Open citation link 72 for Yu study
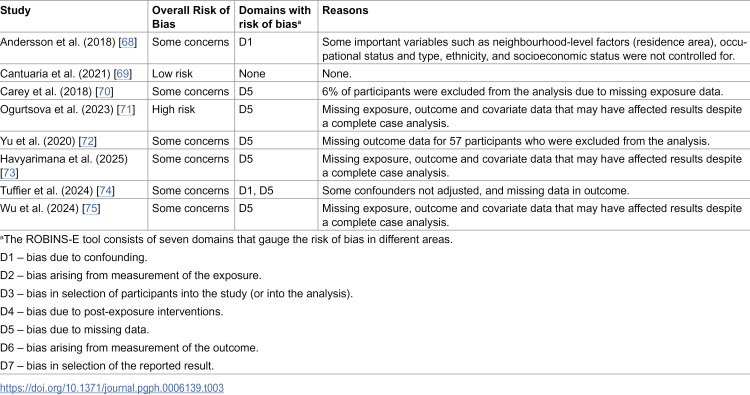 (88, 141)
